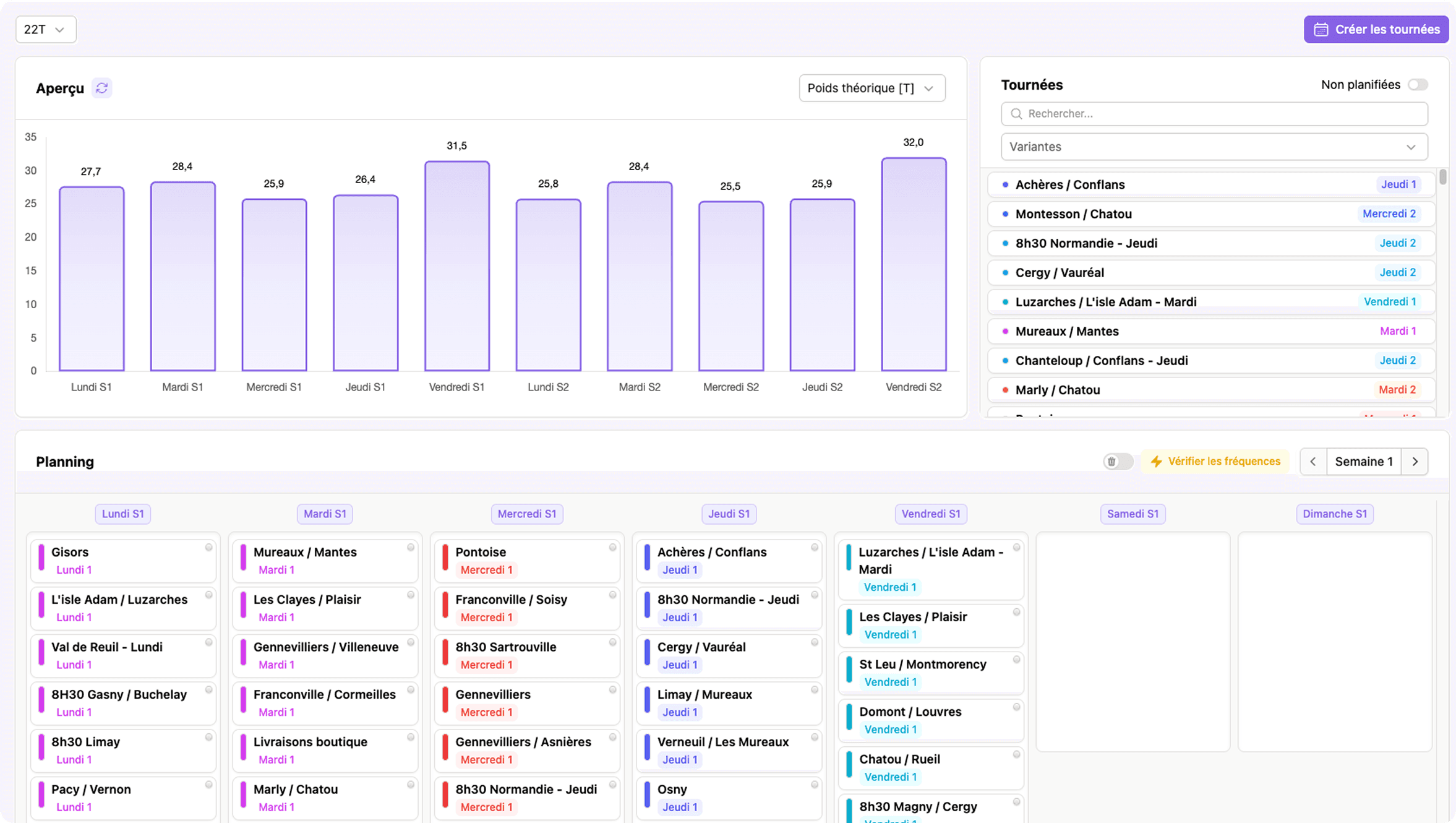Click the circle icon on the Chatou / Rueil card

click(1016, 755)
